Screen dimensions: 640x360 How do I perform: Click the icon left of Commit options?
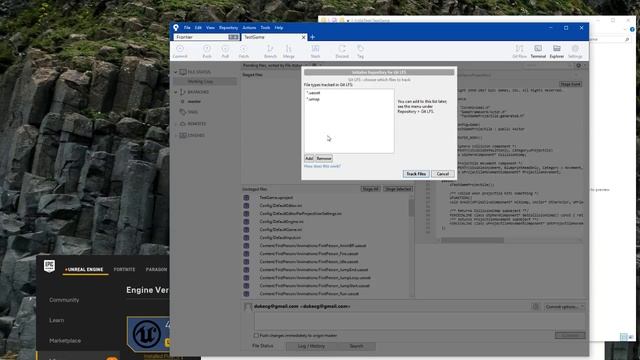(x=536, y=307)
